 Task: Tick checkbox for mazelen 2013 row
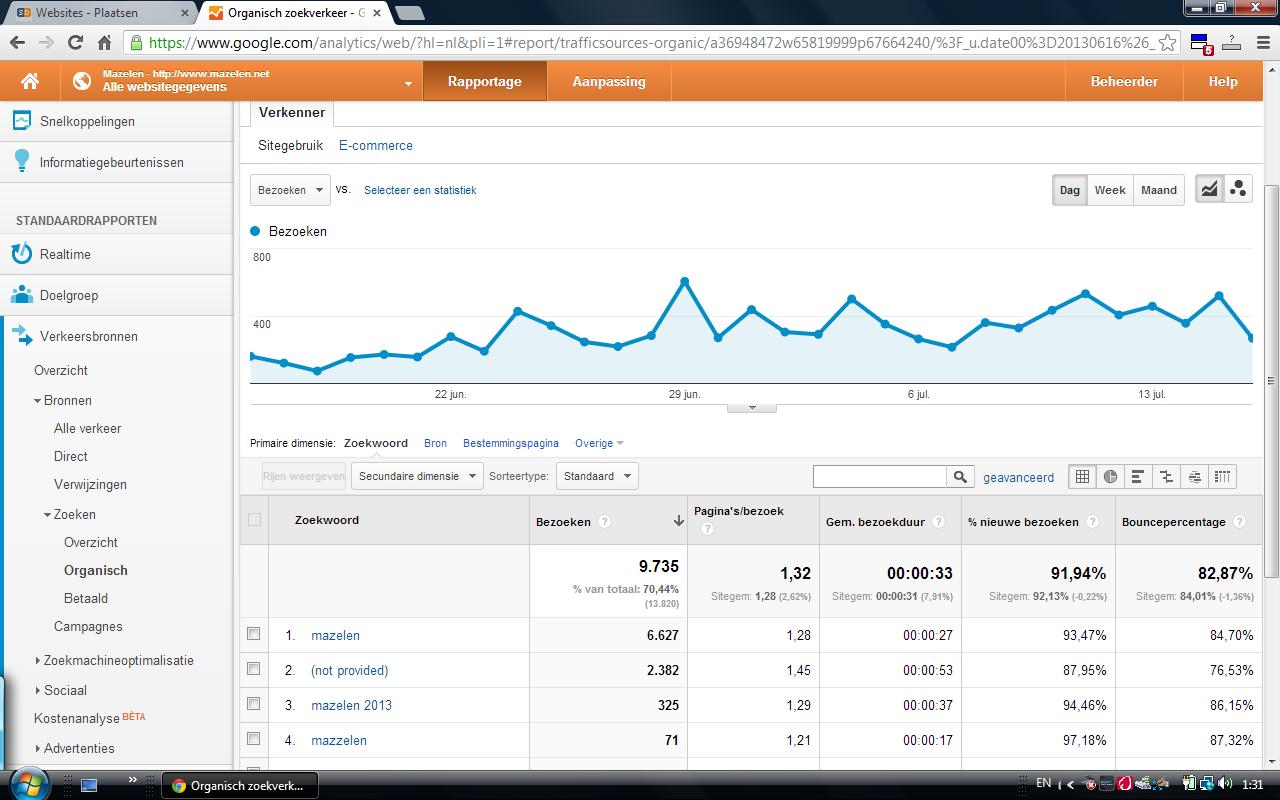tap(253, 704)
